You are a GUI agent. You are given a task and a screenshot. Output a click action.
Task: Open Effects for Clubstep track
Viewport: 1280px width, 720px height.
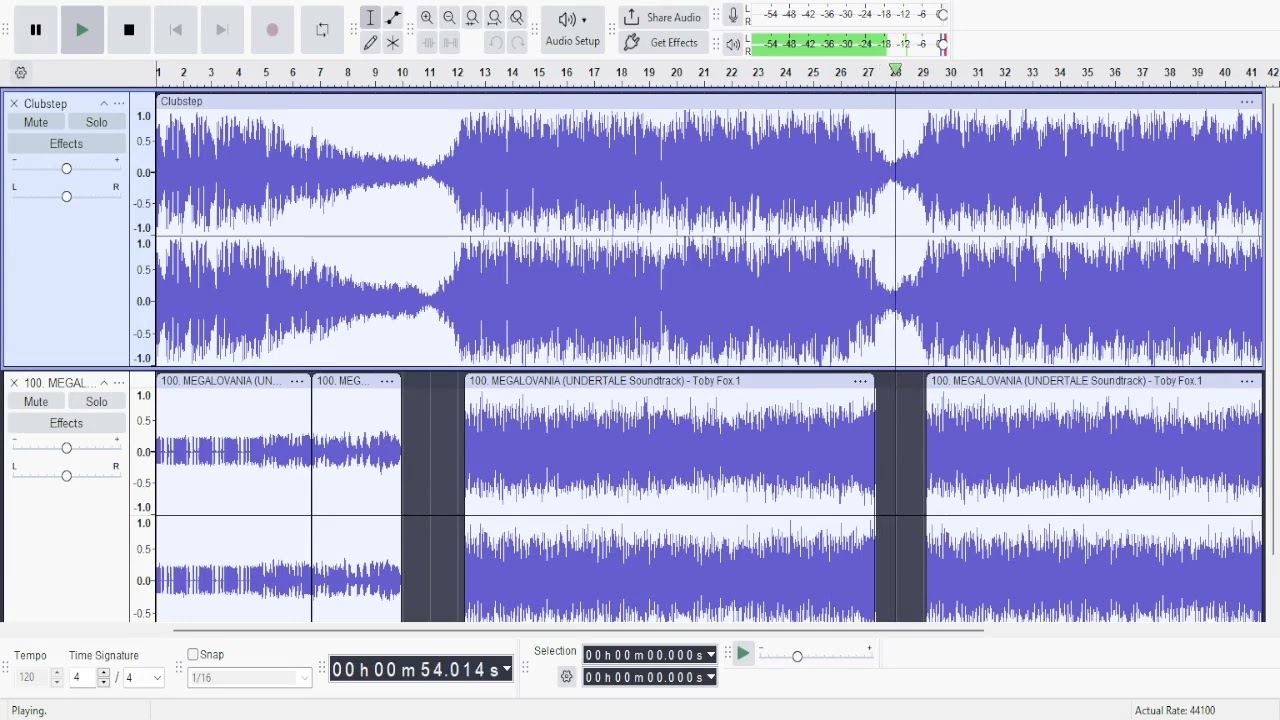pos(66,144)
